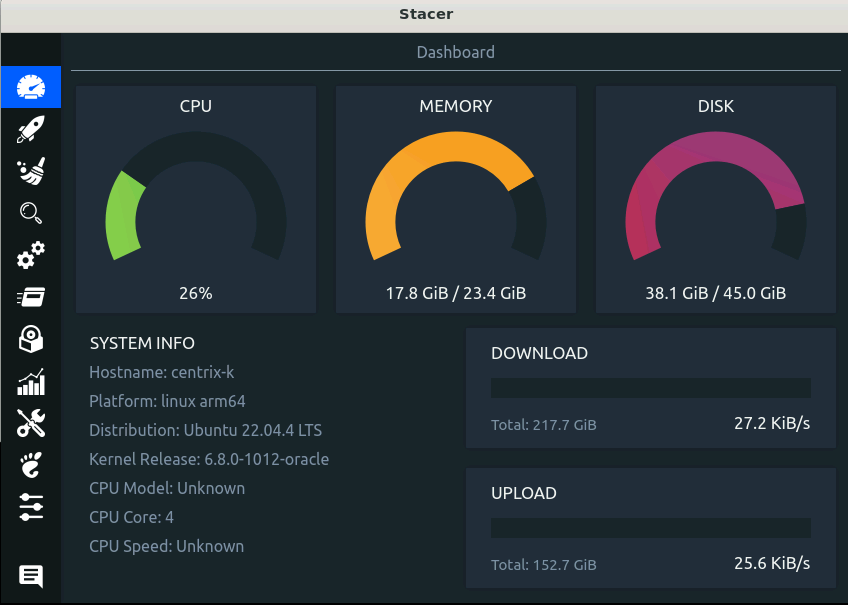Viewport: 848px width, 605px height.
Task: Click the Dashboard page title
Action: coord(455,52)
